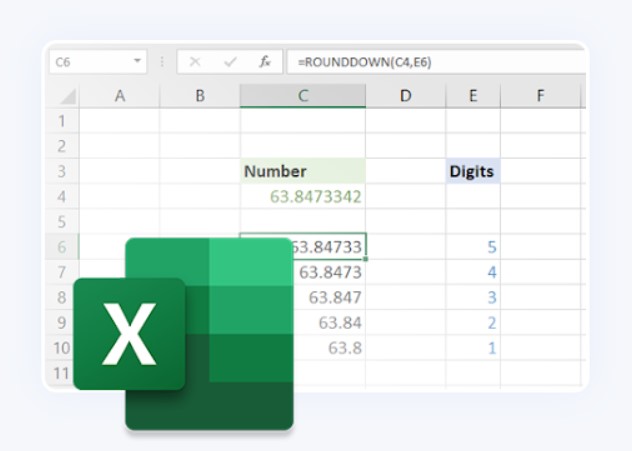The image size is (632, 451).
Task: Click the Number header cell
Action: point(303,171)
